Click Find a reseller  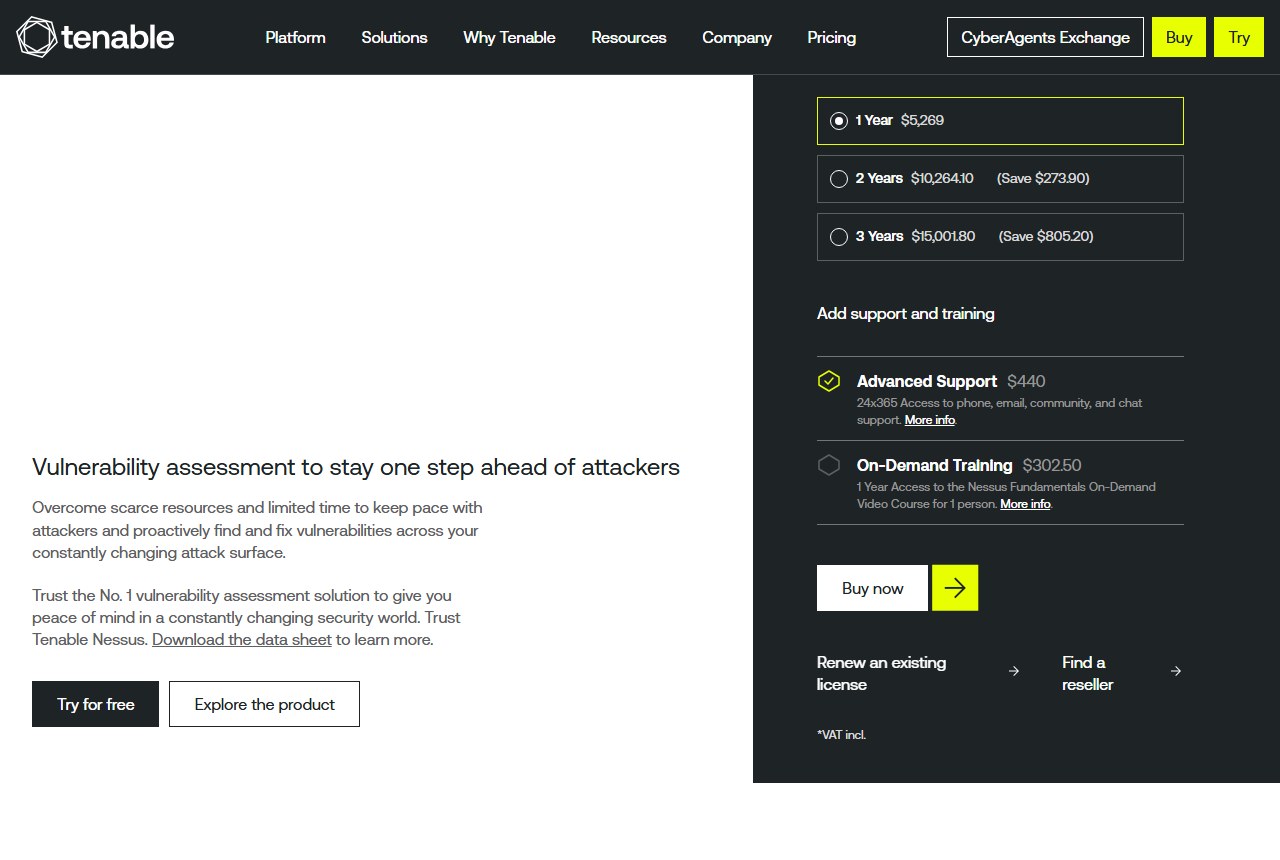click(x=1087, y=673)
